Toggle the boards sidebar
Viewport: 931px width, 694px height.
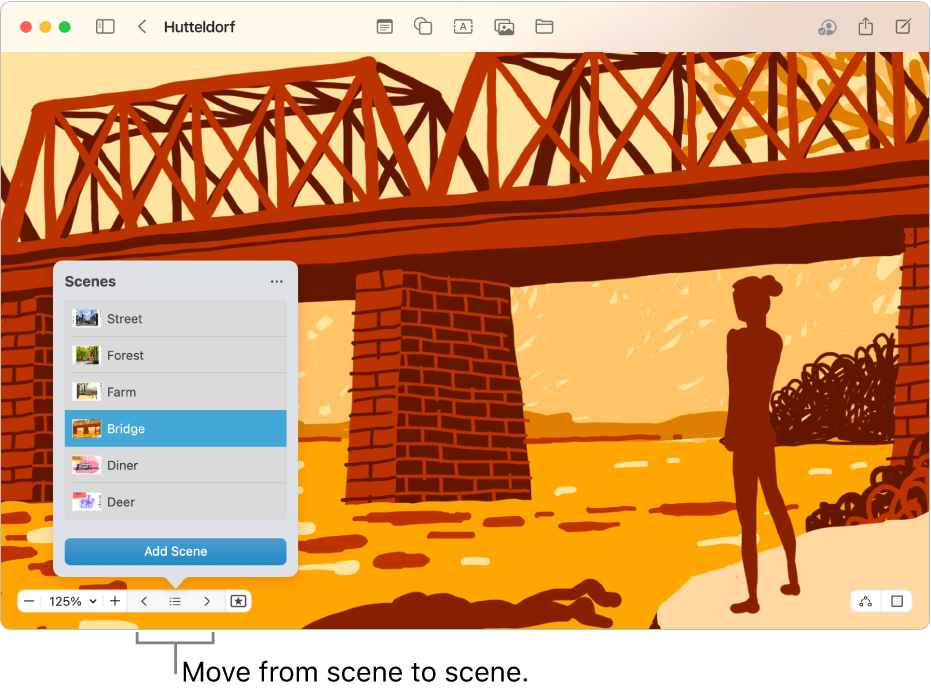coord(105,27)
